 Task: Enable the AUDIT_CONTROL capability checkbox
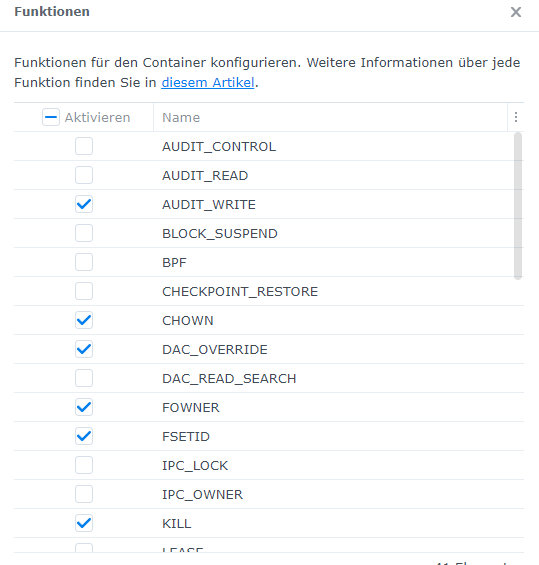click(x=84, y=146)
